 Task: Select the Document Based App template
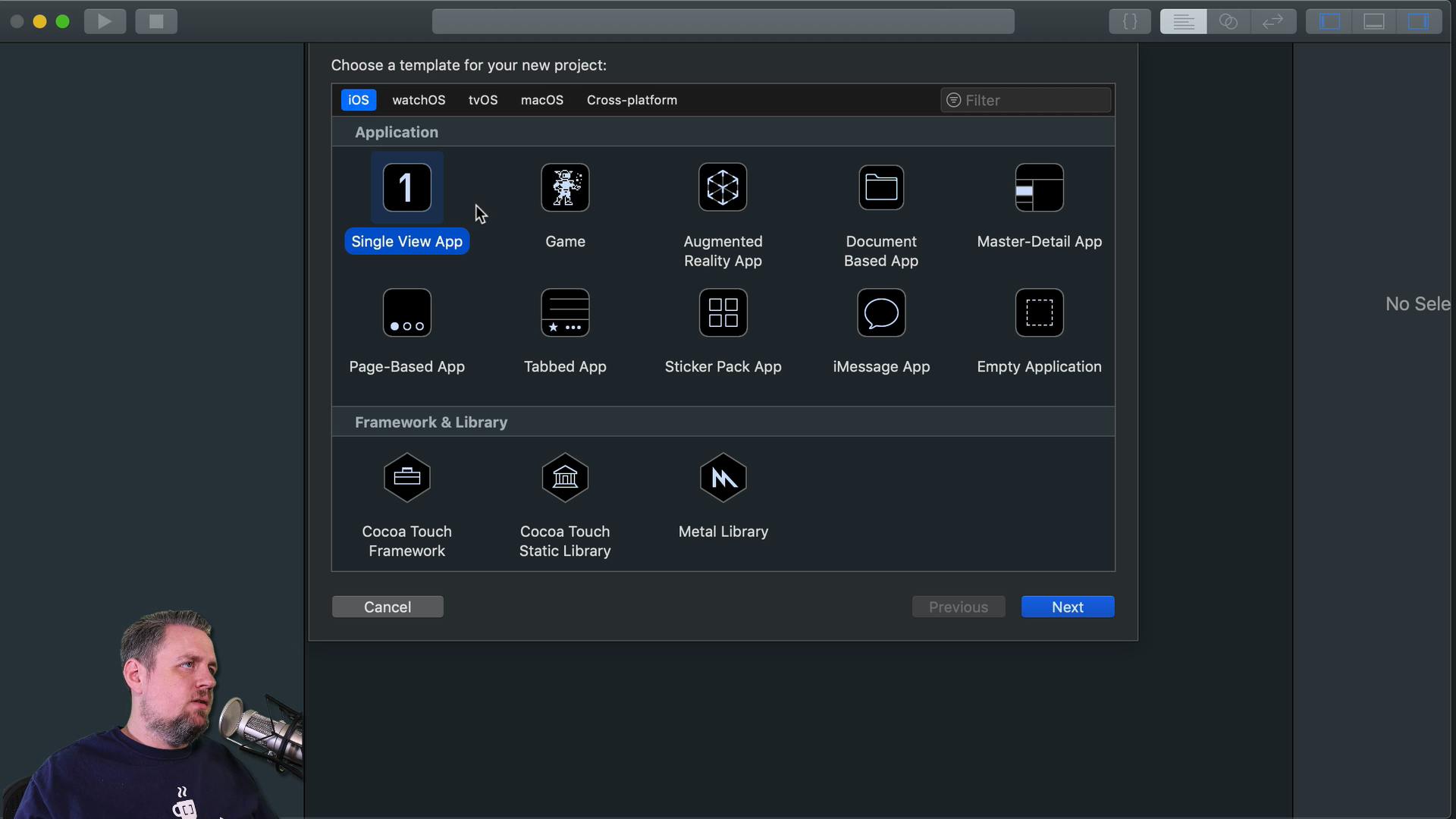tap(881, 187)
